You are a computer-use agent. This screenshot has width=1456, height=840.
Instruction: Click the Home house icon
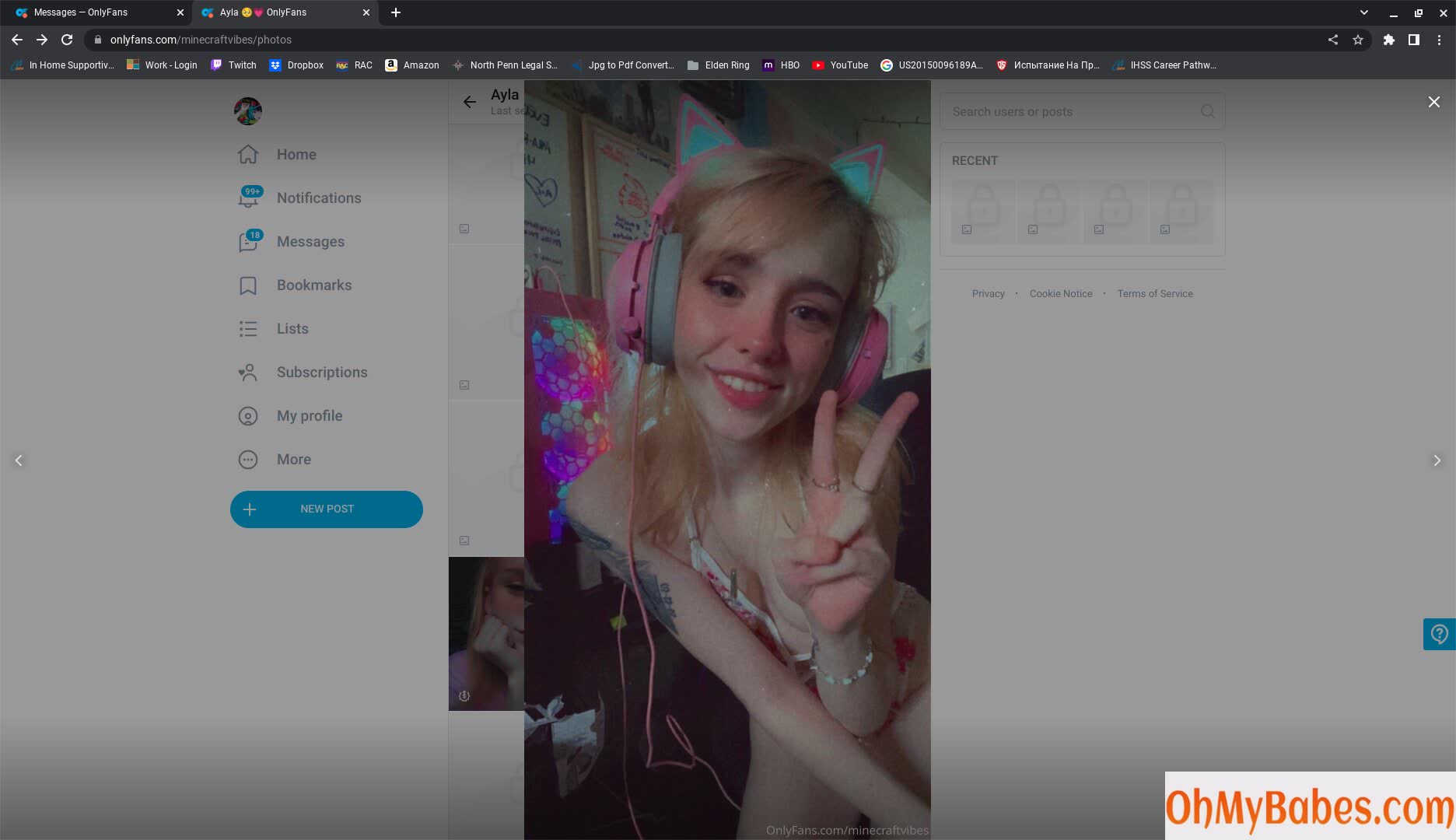(x=248, y=154)
